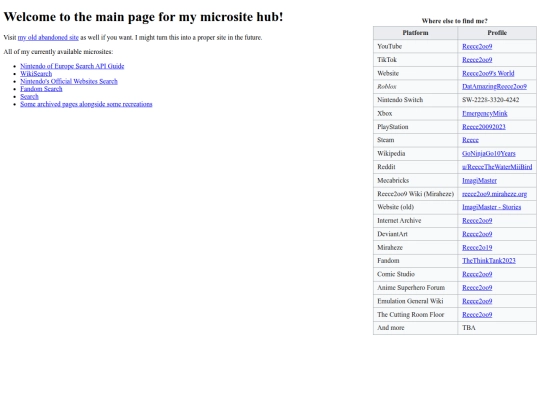Click the "Platform" column header
This screenshot has width=540, height=405.
pos(415,33)
